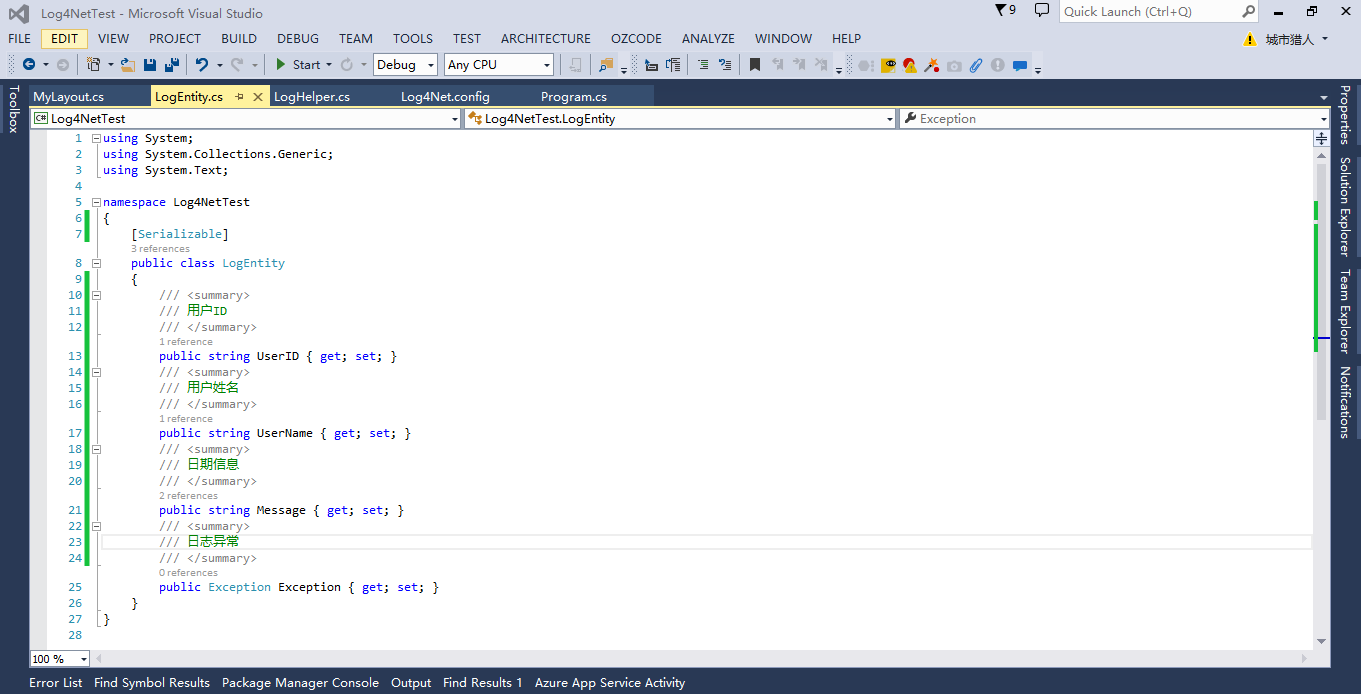The height and width of the screenshot is (694, 1361).
Task: Click the account warning triangle icon
Action: (1250, 40)
